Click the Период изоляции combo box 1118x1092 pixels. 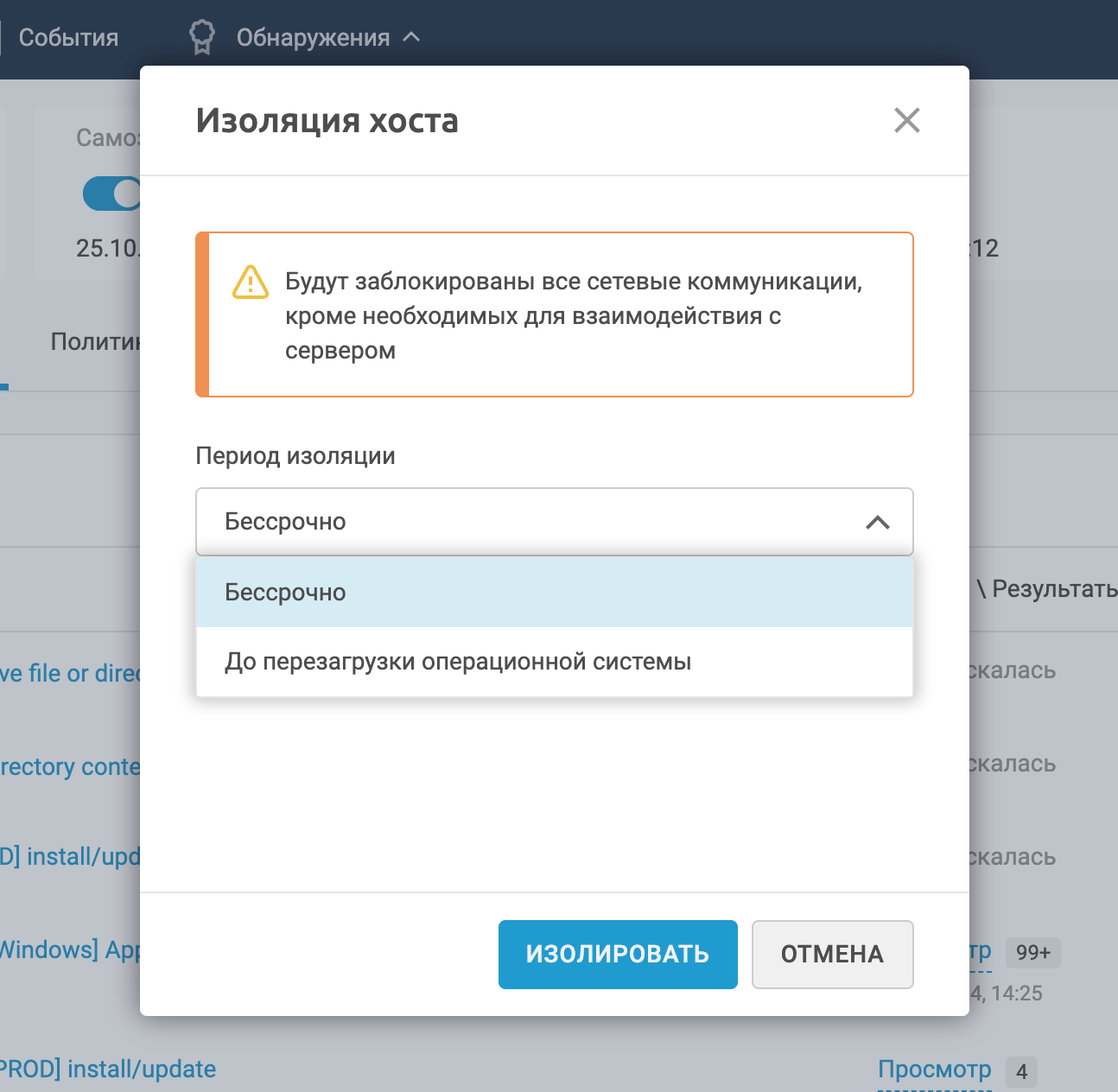coord(536,522)
